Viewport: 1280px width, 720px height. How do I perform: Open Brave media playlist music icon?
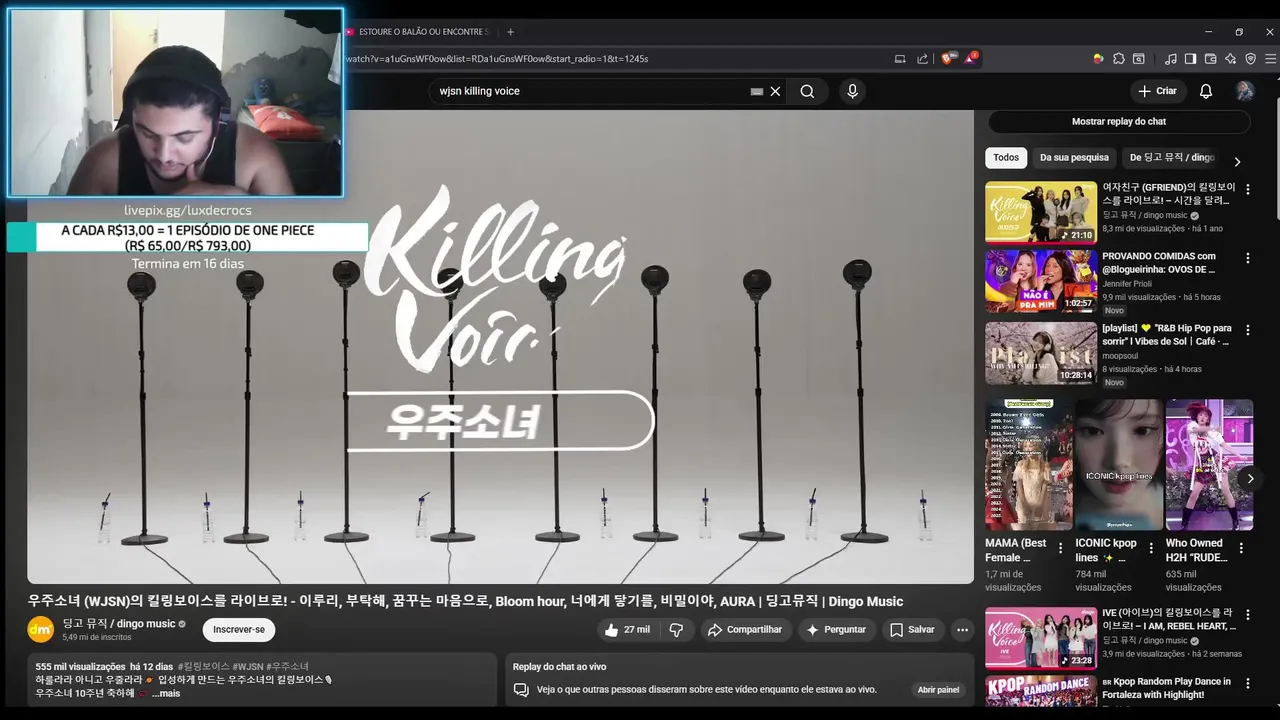(x=1171, y=59)
